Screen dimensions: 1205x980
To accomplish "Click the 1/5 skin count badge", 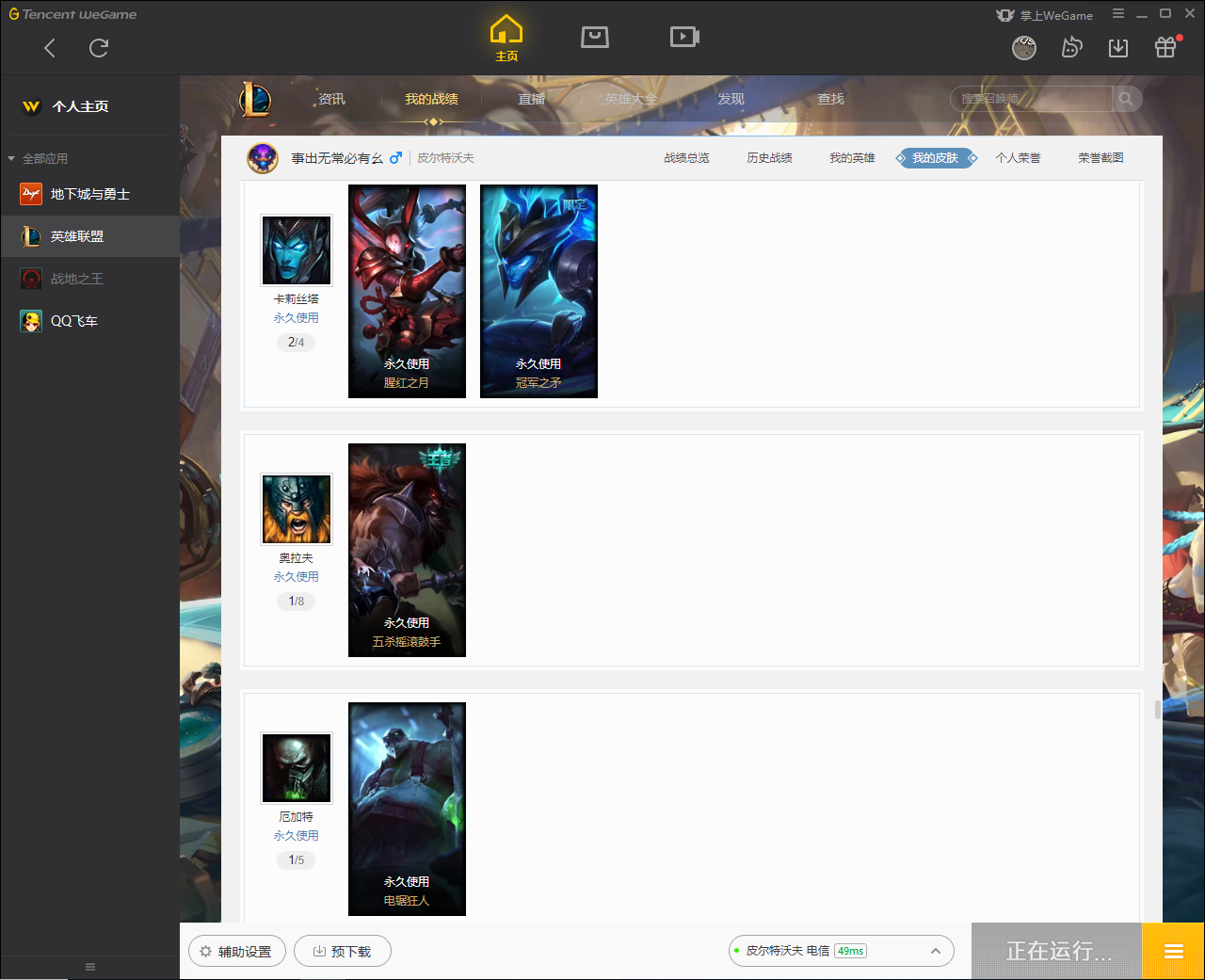I will click(297, 860).
